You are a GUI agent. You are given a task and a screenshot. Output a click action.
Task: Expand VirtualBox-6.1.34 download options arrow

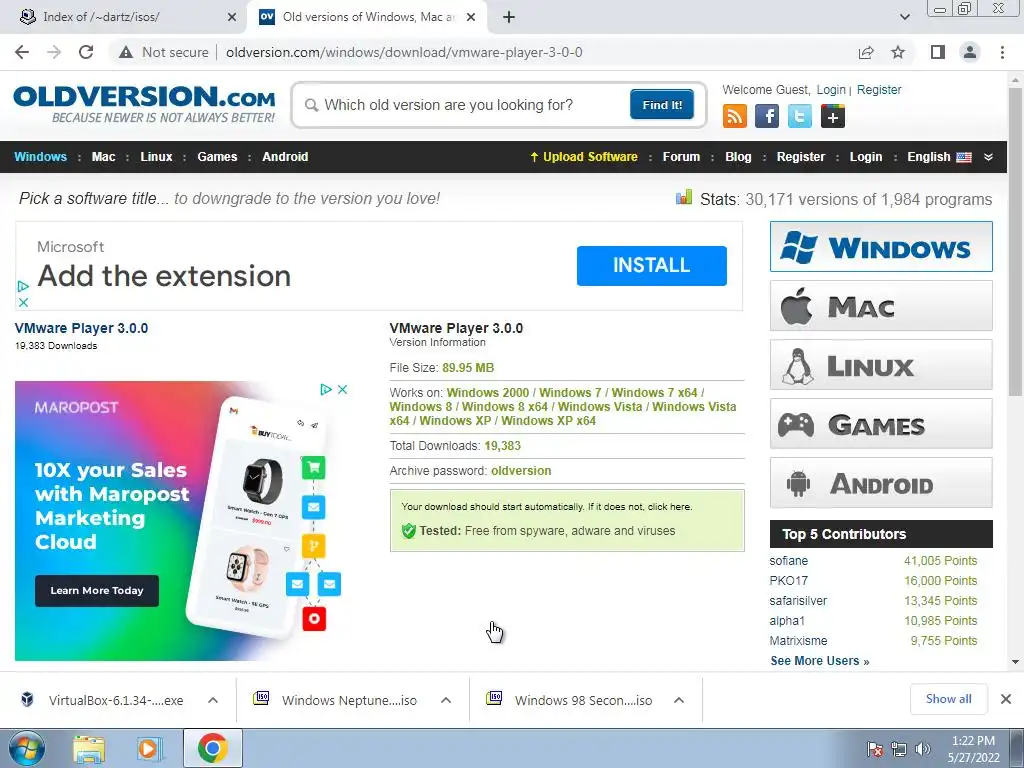click(213, 700)
